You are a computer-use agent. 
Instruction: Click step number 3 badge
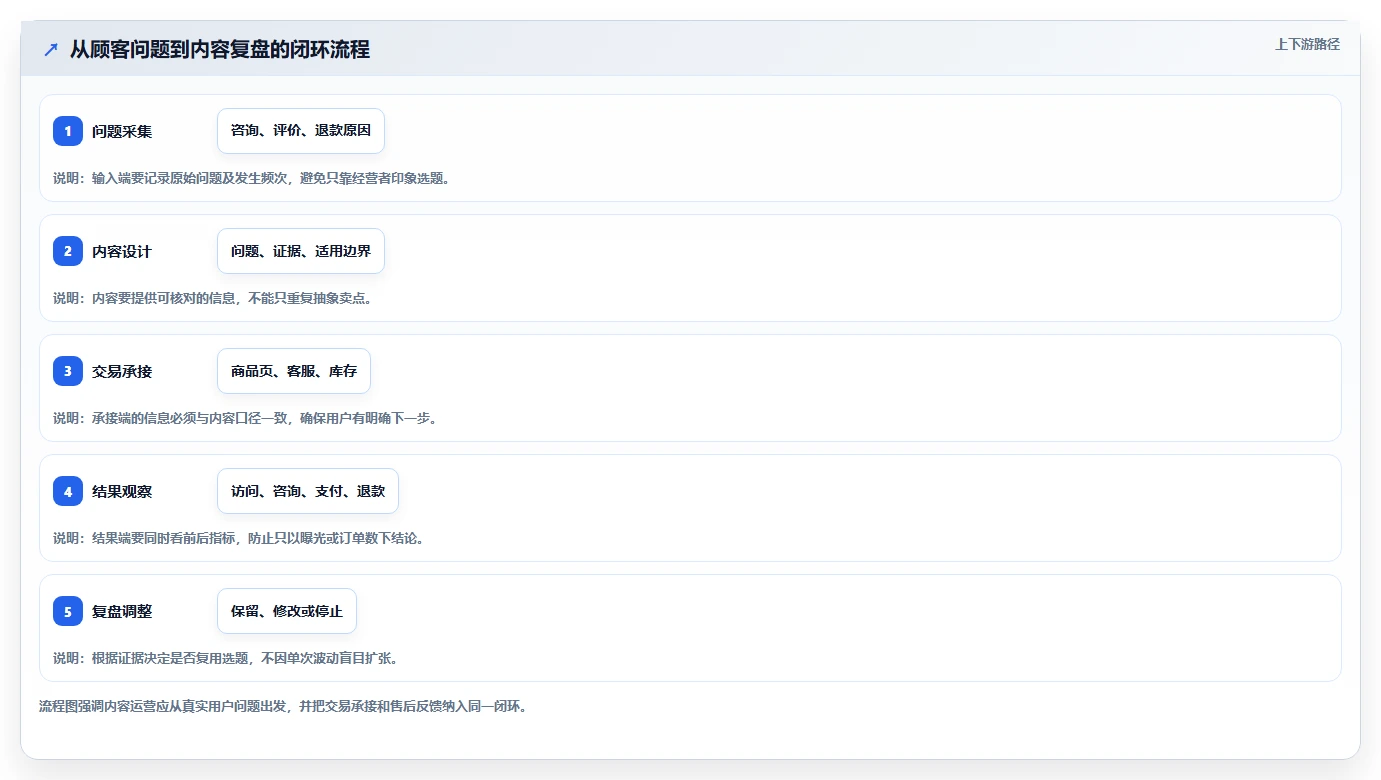click(x=68, y=371)
